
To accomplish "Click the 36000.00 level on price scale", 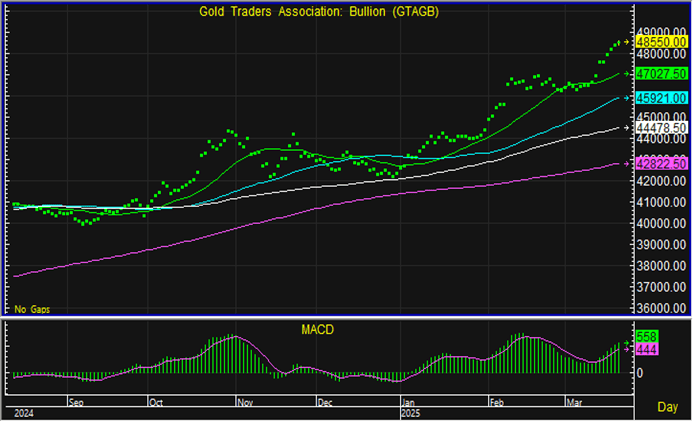I will 660,309.
